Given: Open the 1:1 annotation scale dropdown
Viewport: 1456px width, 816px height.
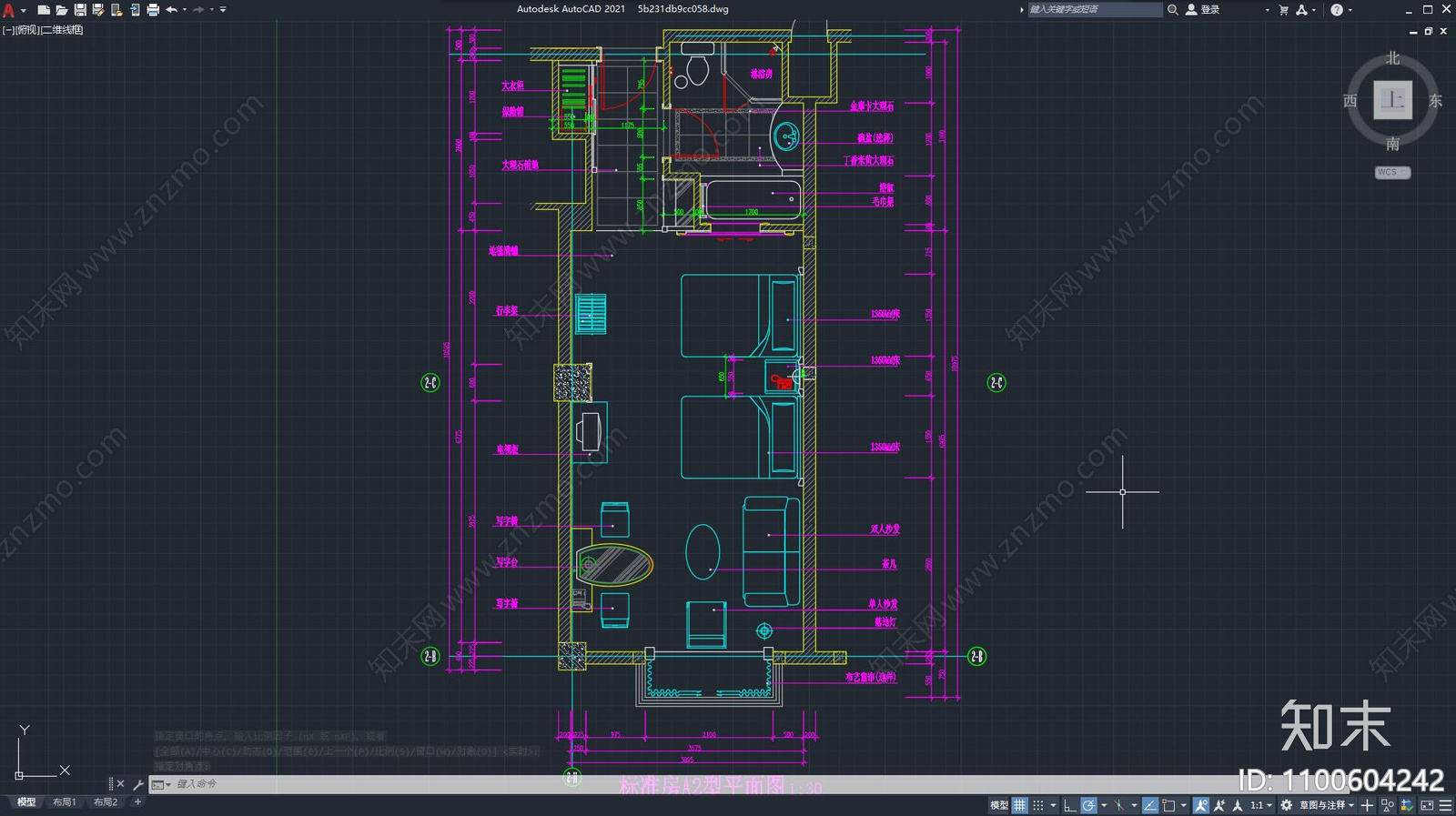Looking at the screenshot, I should click(x=1261, y=805).
